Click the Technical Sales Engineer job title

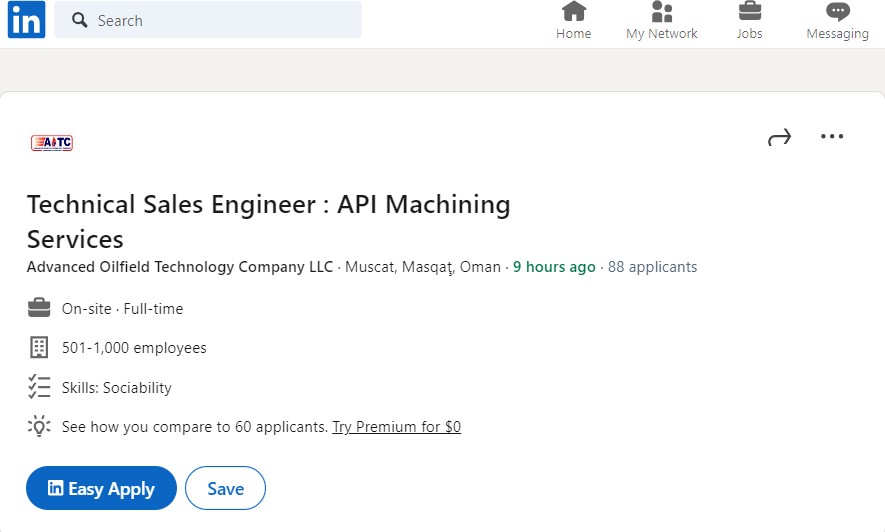[x=269, y=221]
